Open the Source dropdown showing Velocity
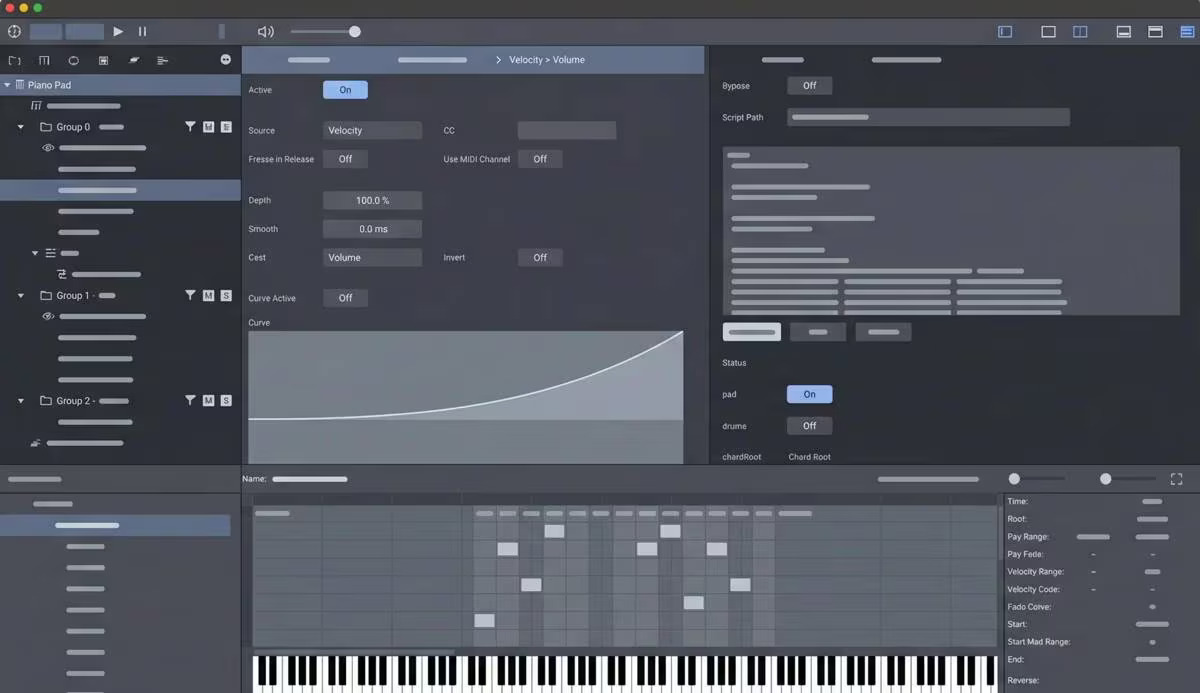Screen dimensions: 1200x693 372,130
